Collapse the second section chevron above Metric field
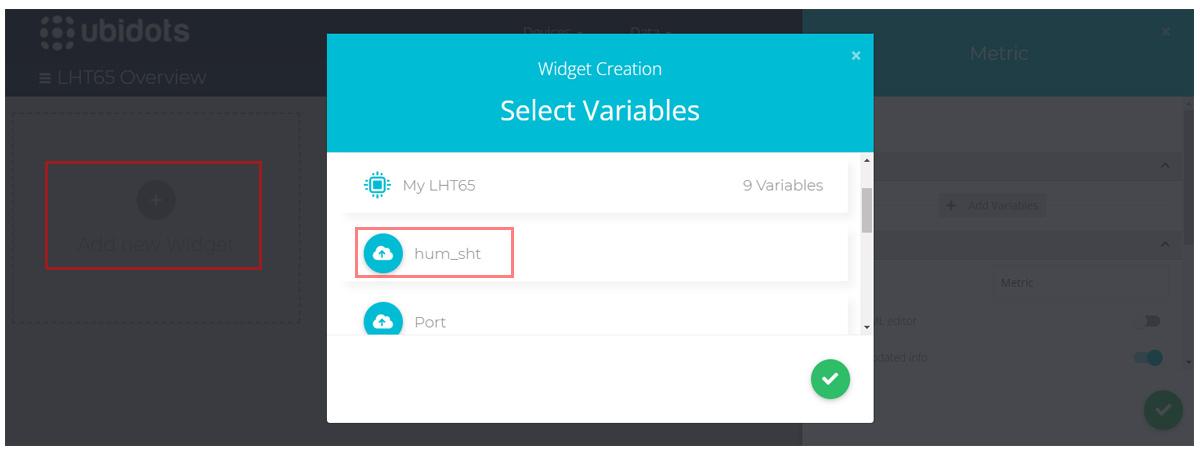The height and width of the screenshot is (450, 1200). tap(1164, 244)
